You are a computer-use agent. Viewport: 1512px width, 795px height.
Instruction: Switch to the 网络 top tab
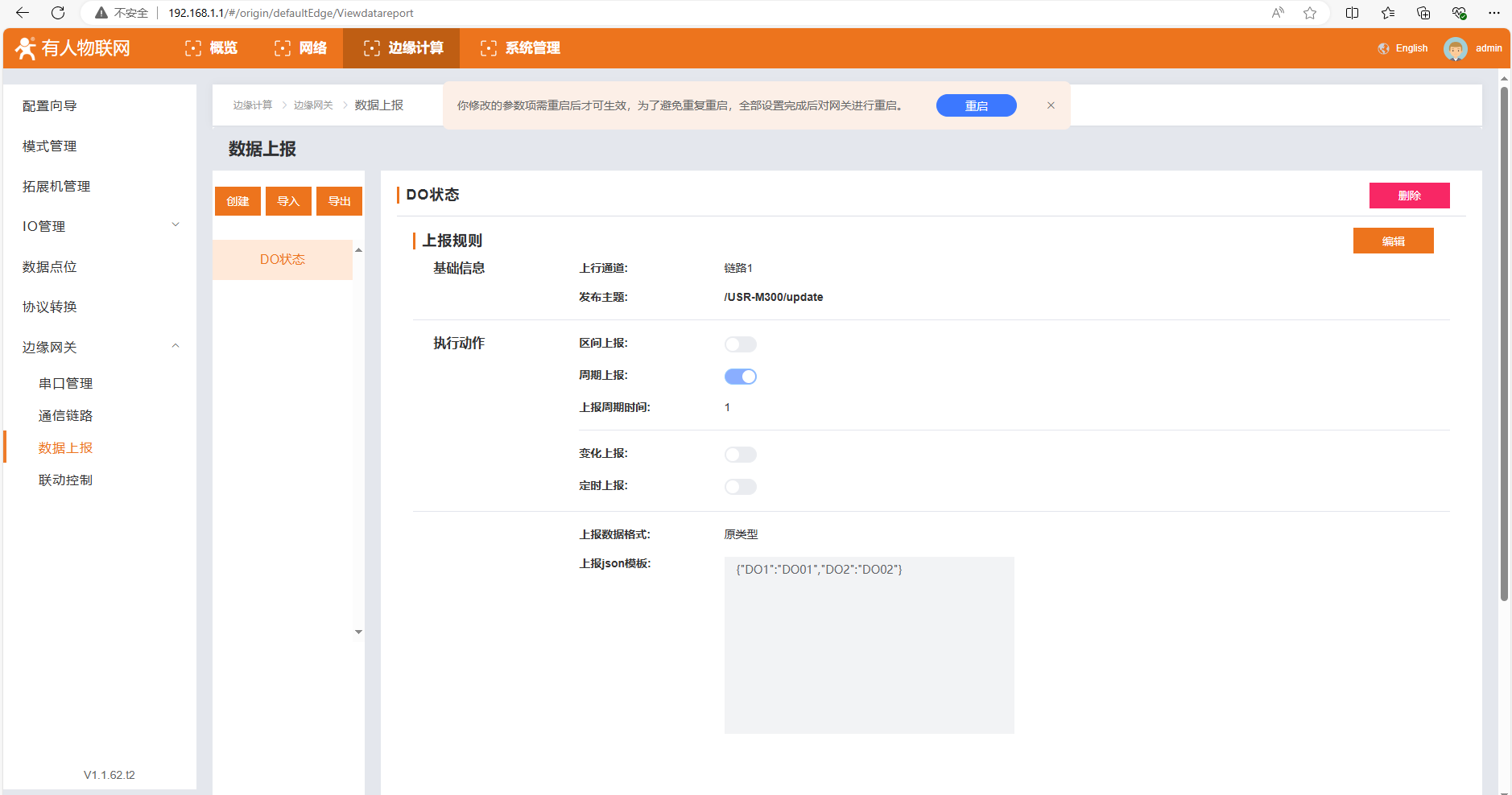point(301,48)
